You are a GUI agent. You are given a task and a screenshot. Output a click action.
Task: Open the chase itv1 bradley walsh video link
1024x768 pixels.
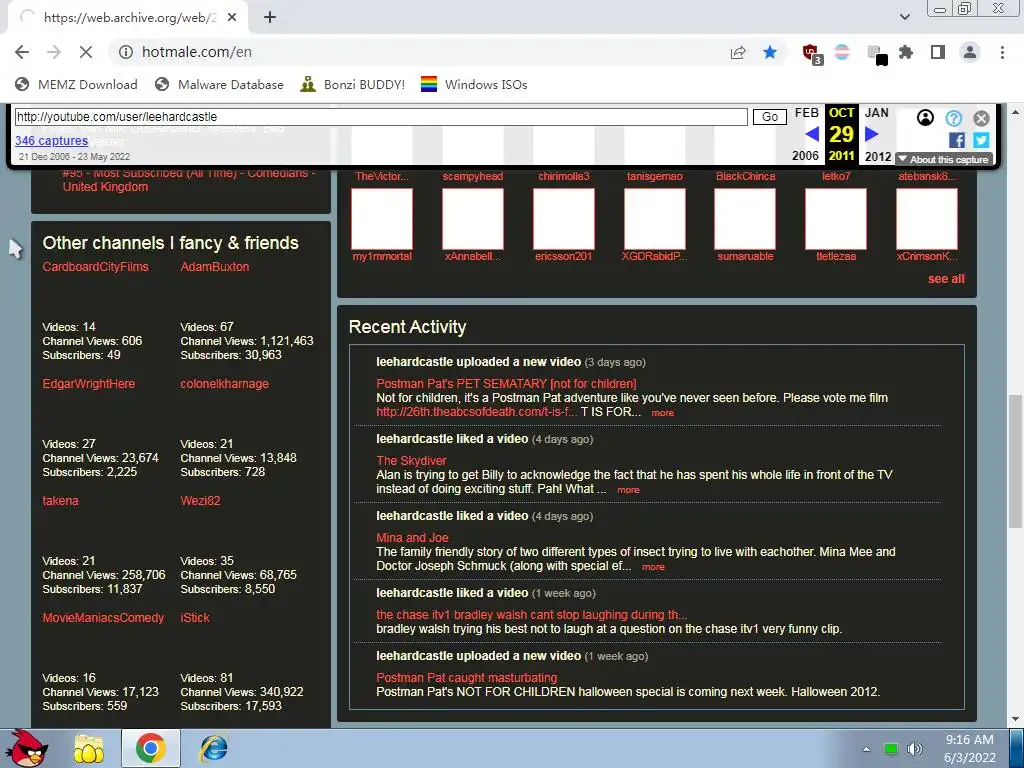tap(532, 615)
